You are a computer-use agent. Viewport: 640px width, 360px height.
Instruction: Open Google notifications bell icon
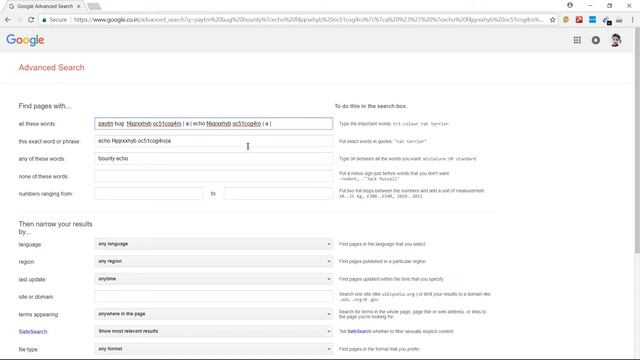pyautogui.click(x=596, y=40)
